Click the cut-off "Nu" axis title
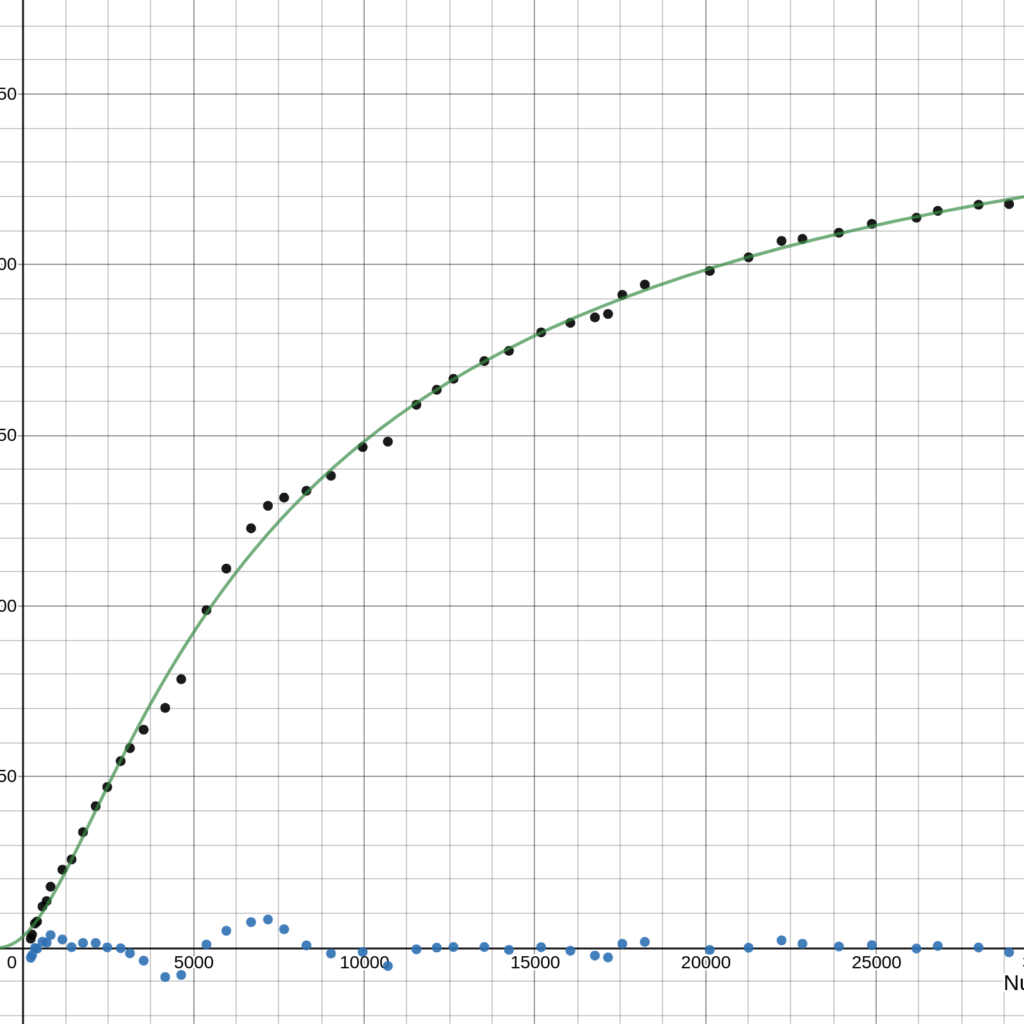1024x1024 pixels. tap(1012, 984)
